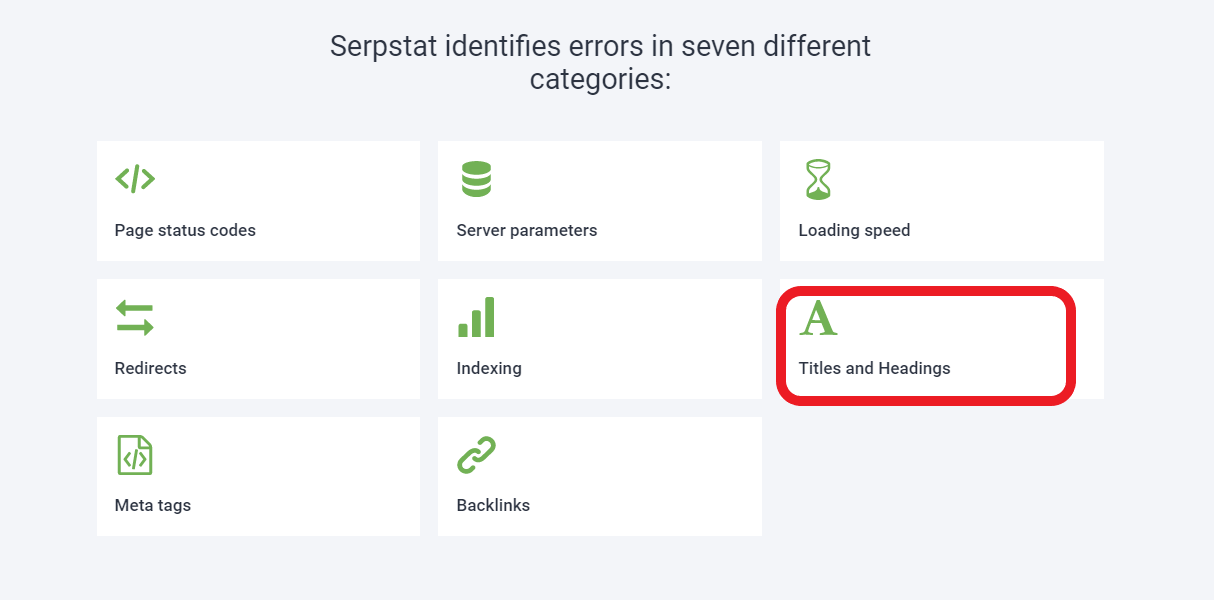Click the bar chart Indexing icon
Viewport: 1214px width, 600px height.
tap(476, 317)
